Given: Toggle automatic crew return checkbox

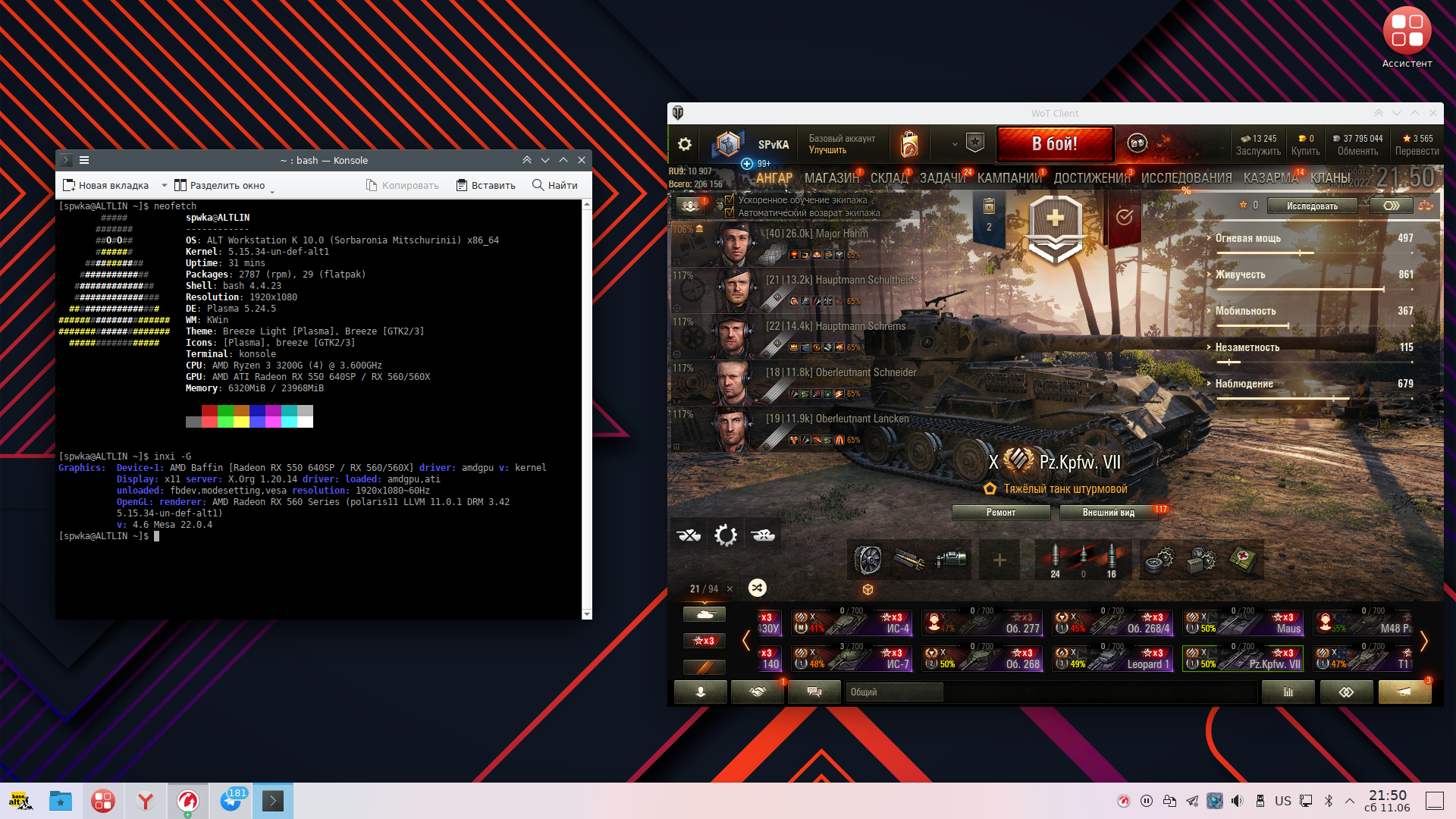Looking at the screenshot, I should point(730,213).
